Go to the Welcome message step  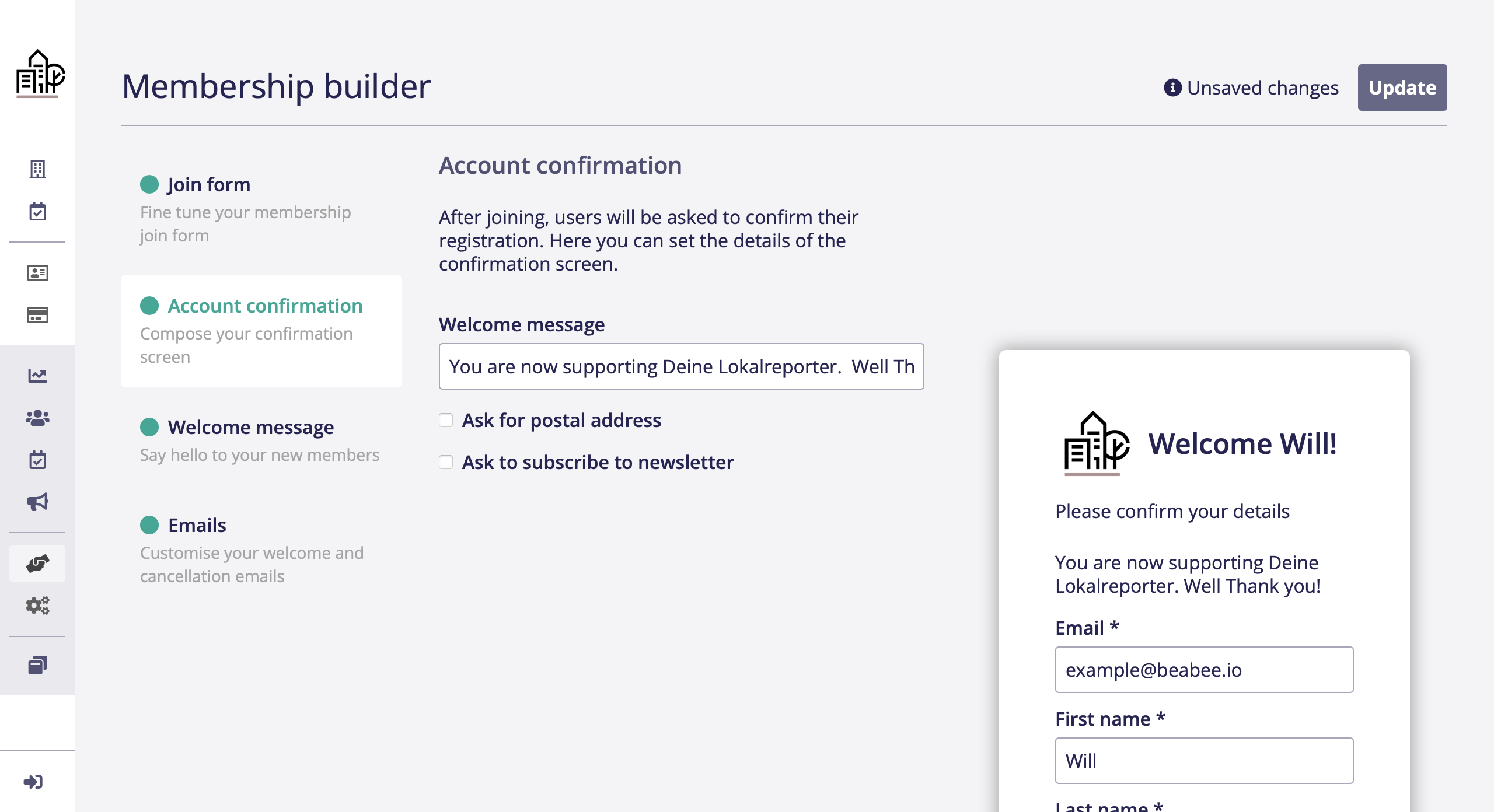tap(251, 427)
